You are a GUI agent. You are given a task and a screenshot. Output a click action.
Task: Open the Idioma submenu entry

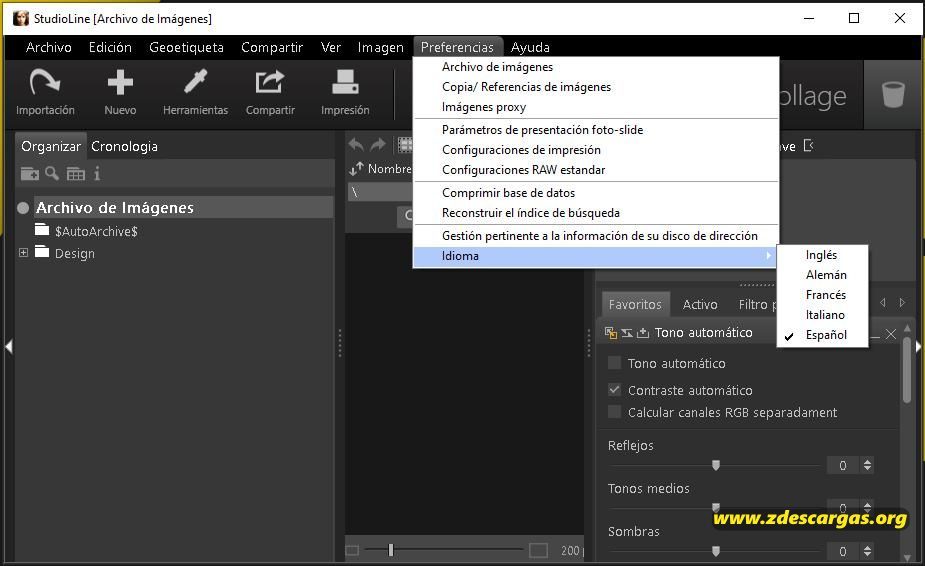coord(595,256)
